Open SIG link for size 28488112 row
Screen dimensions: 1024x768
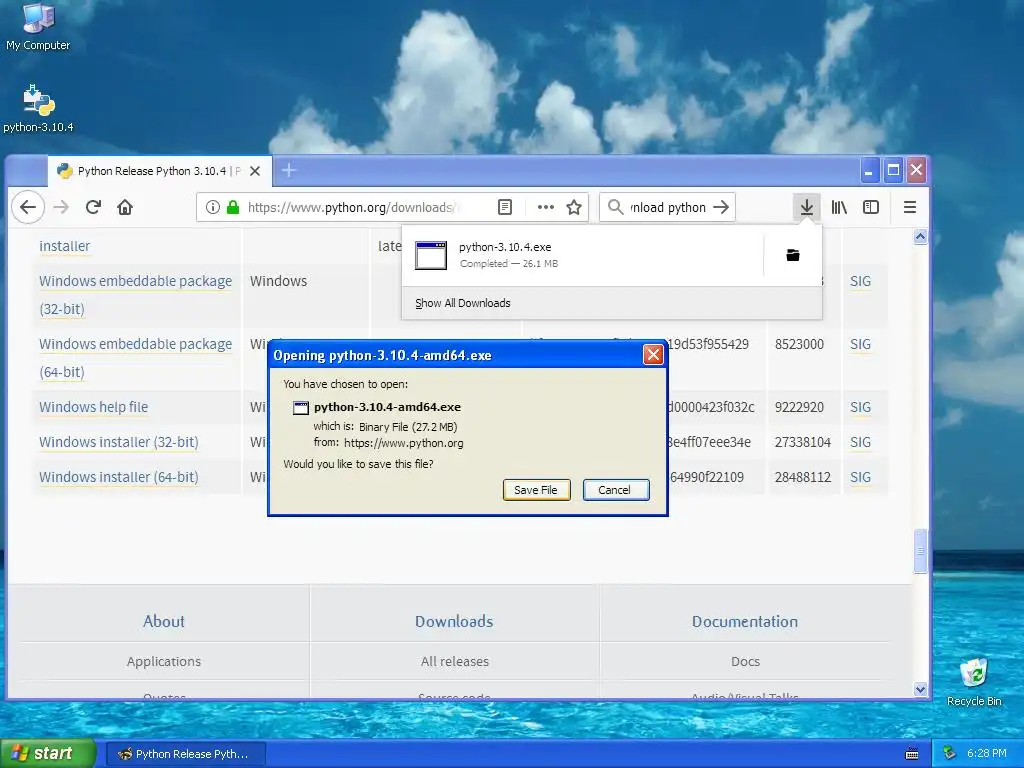click(x=860, y=477)
